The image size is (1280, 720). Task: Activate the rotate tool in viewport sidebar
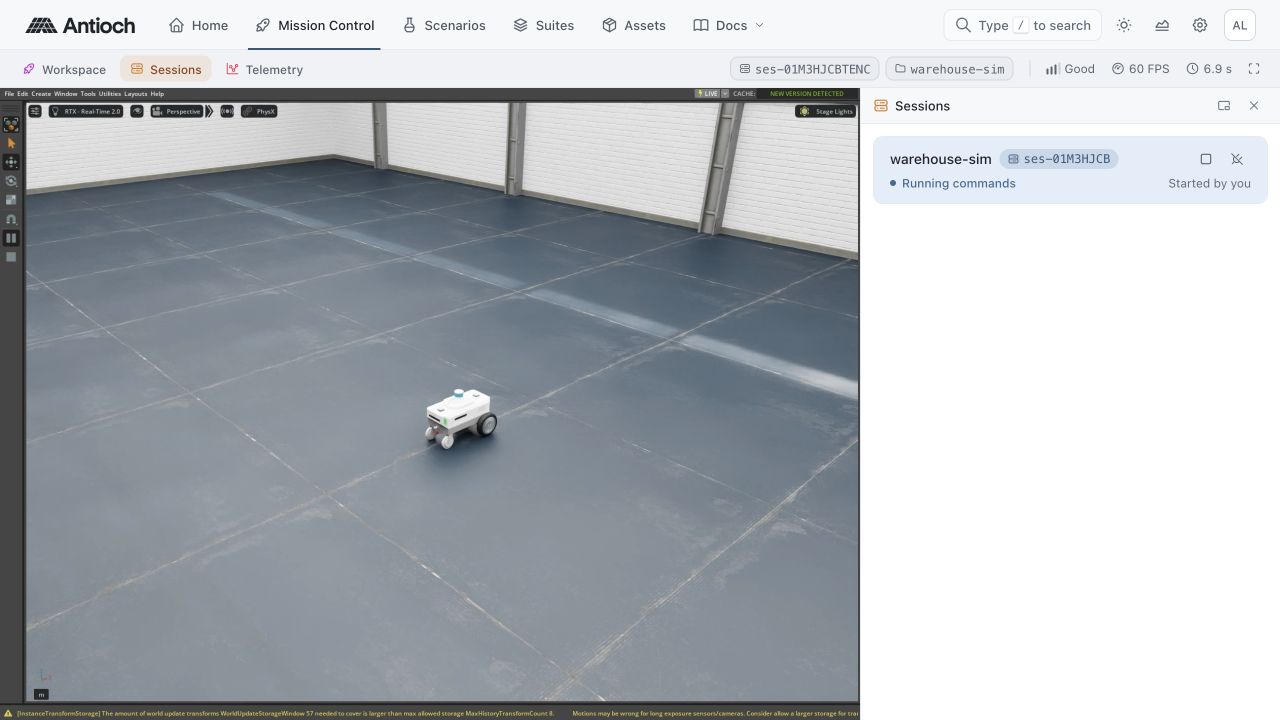point(11,181)
